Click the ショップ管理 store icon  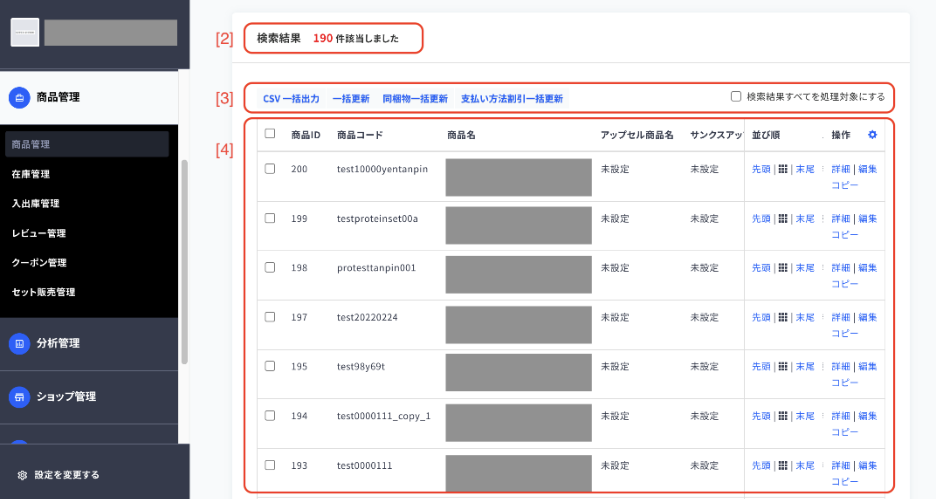pyautogui.click(x=19, y=398)
